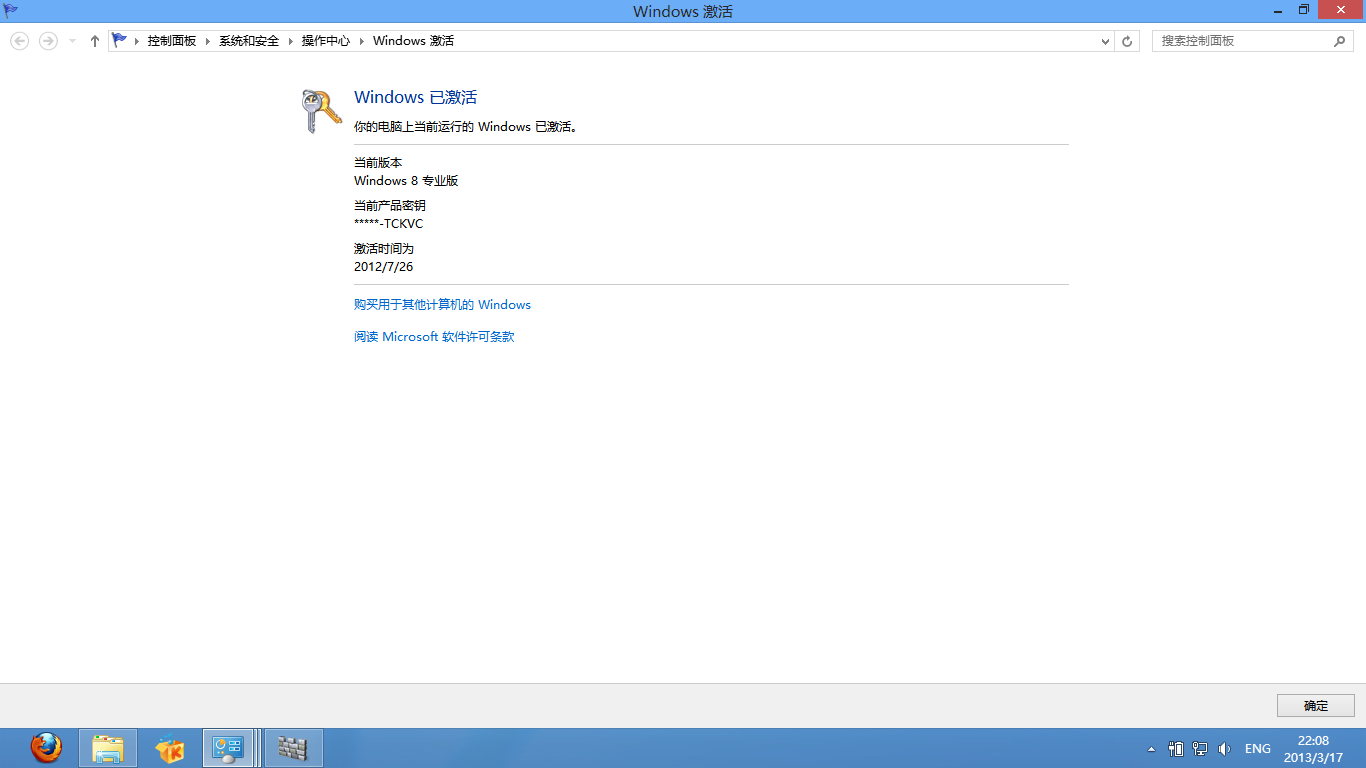Expand the chevron after 操作中心
The height and width of the screenshot is (768, 1366).
[363, 41]
